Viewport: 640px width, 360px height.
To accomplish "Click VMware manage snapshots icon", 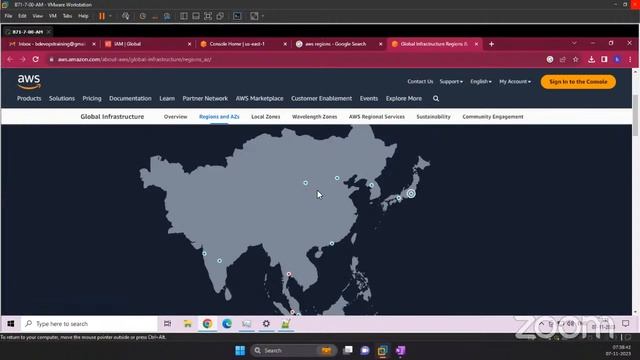I will (167, 16).
